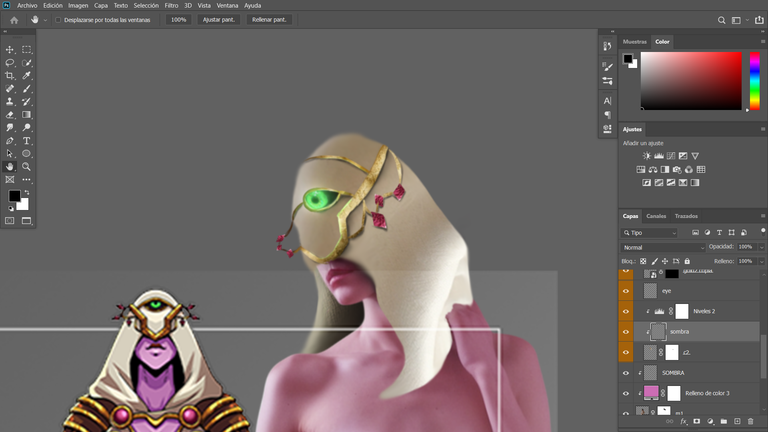This screenshot has height=432, width=768.
Task: Select the Clone Stamp tool
Action: [x=10, y=101]
